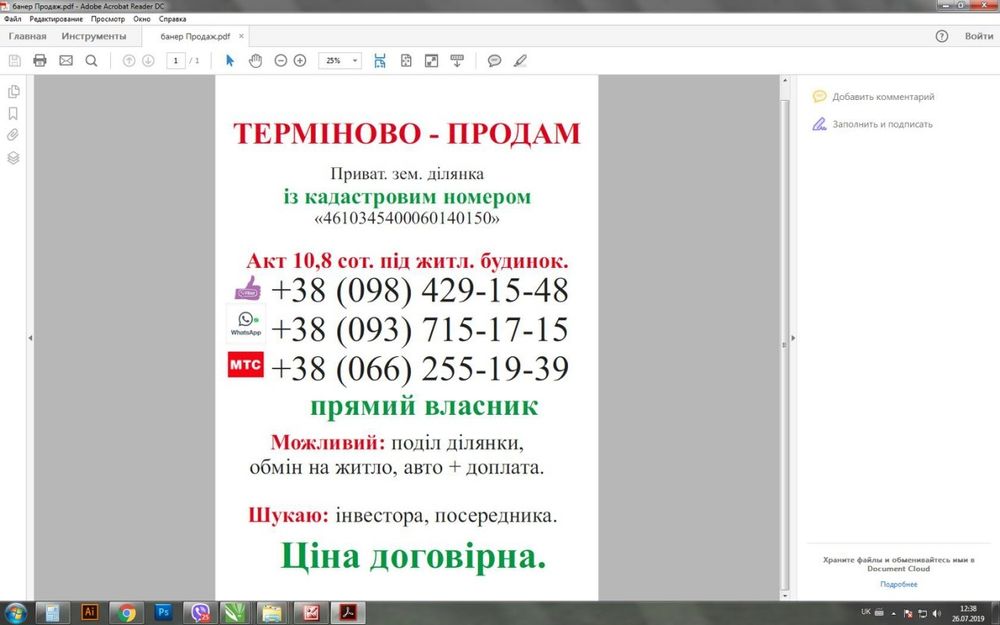Click the WhatsApp logo in document
Viewport: 1000px width, 625px height.
tap(246, 324)
